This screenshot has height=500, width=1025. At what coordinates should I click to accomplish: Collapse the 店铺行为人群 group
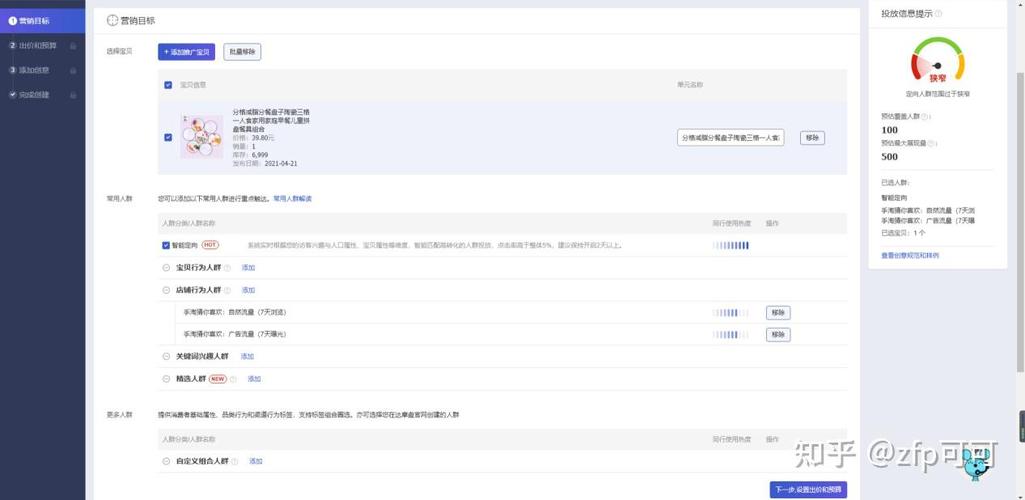166,290
